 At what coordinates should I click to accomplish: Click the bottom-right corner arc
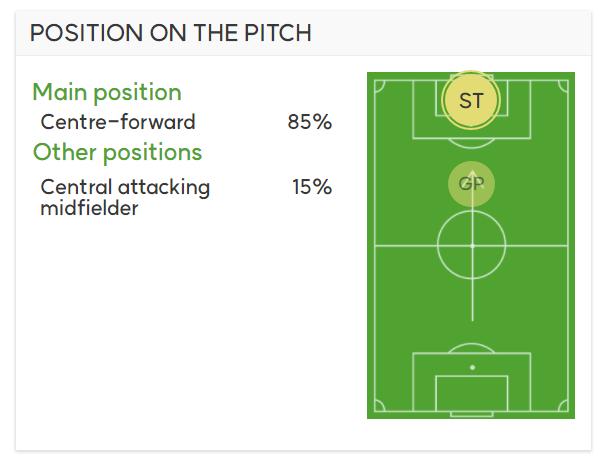563,406
